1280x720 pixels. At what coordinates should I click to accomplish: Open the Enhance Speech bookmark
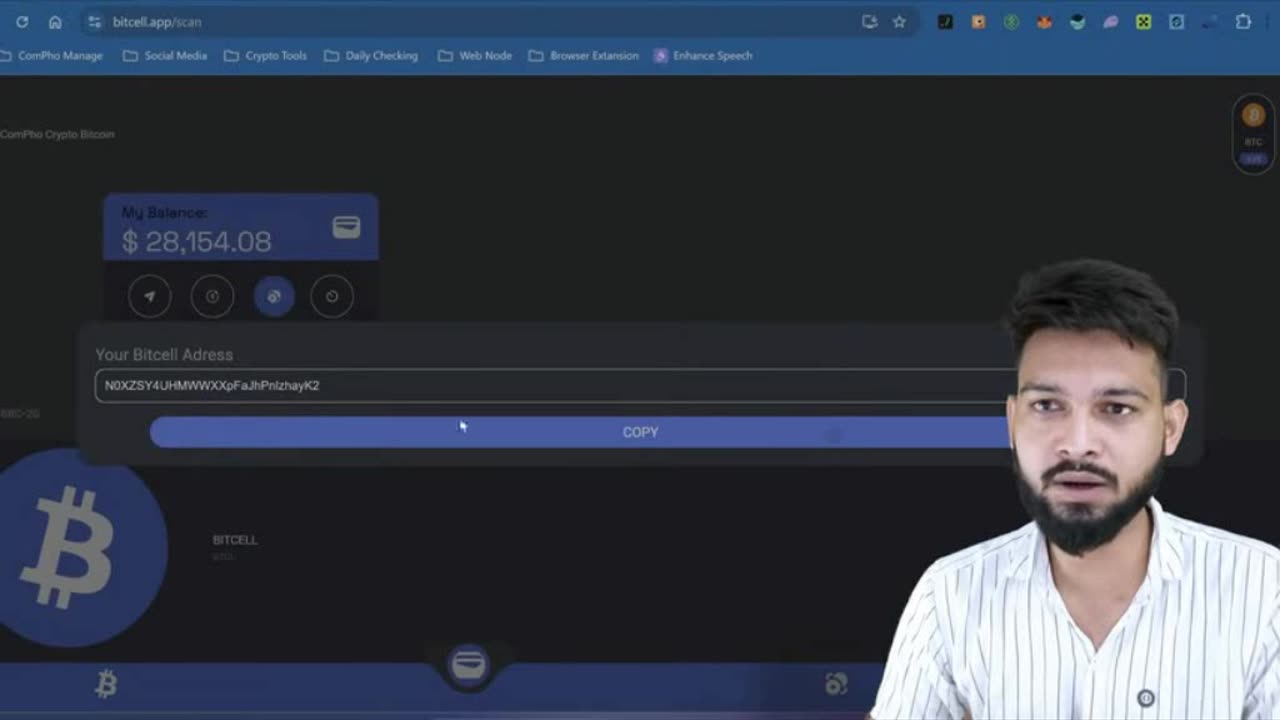703,56
